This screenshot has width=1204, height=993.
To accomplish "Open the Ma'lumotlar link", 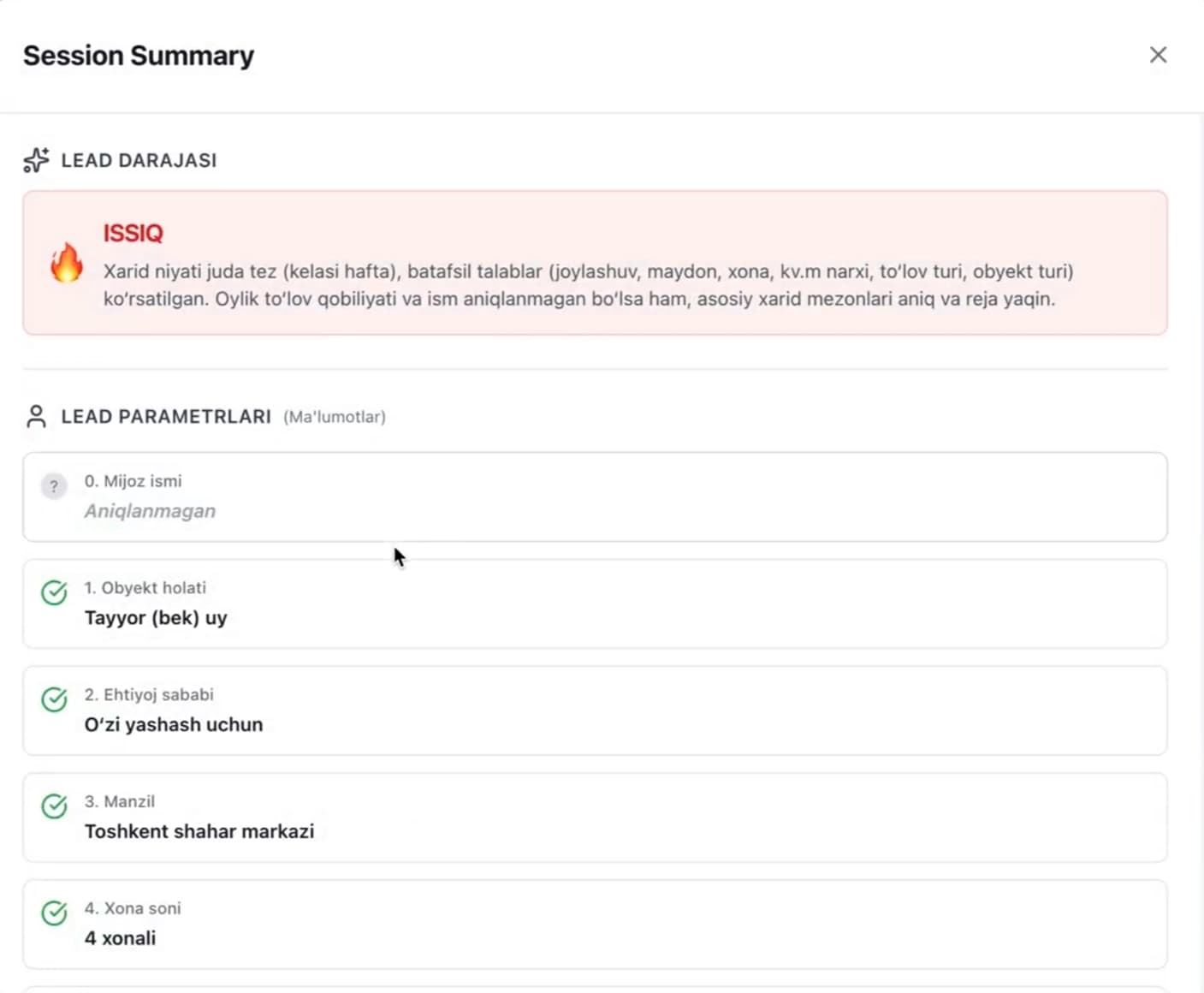I will [334, 417].
